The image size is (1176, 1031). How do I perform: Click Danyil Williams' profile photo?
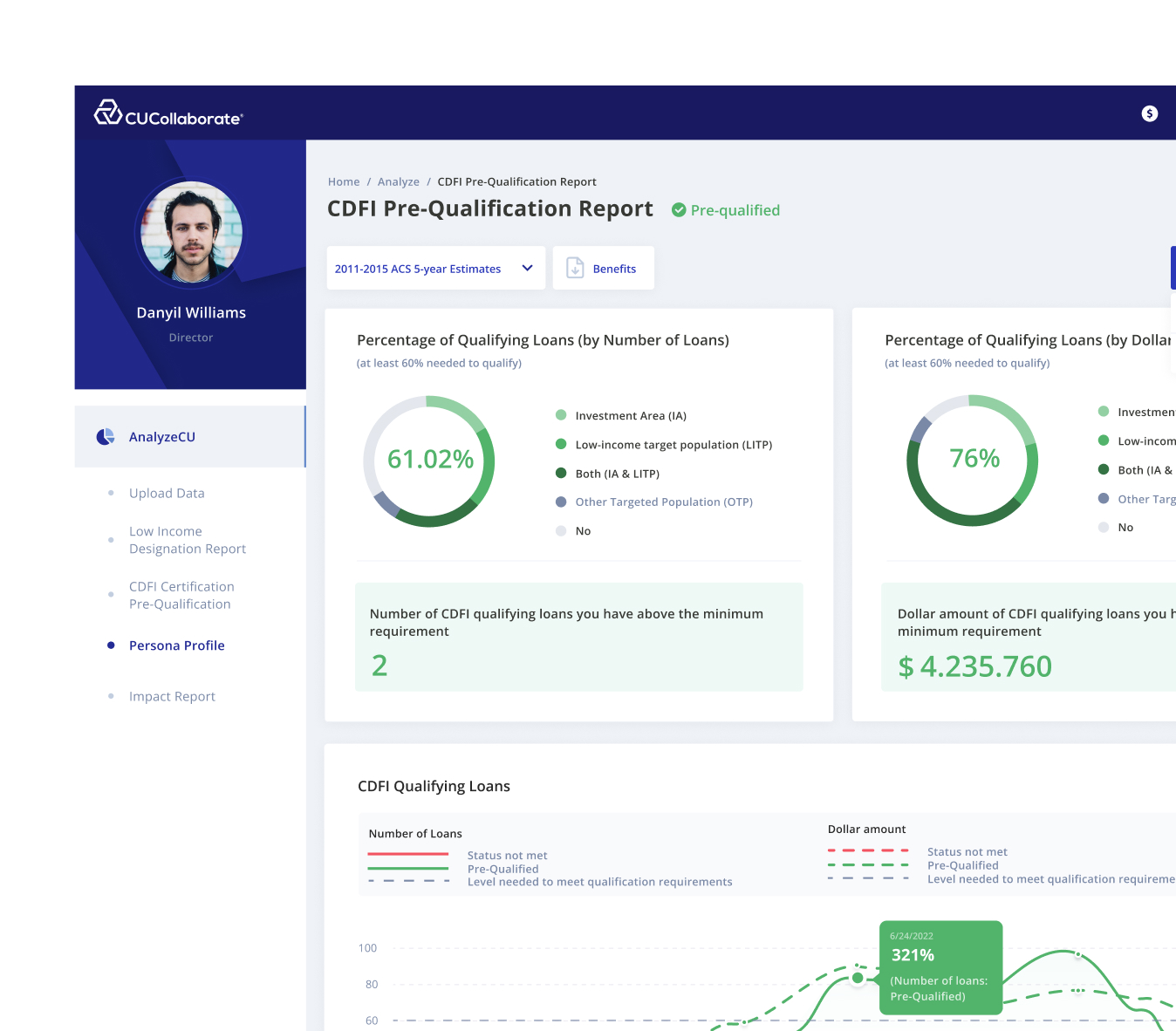coord(190,233)
